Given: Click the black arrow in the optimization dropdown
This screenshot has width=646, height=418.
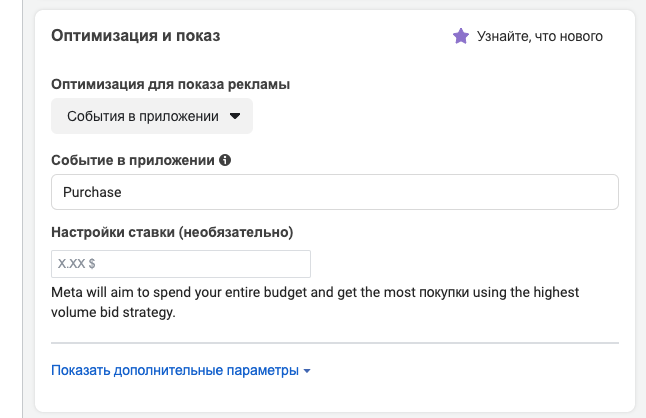Looking at the screenshot, I should pos(235,116).
